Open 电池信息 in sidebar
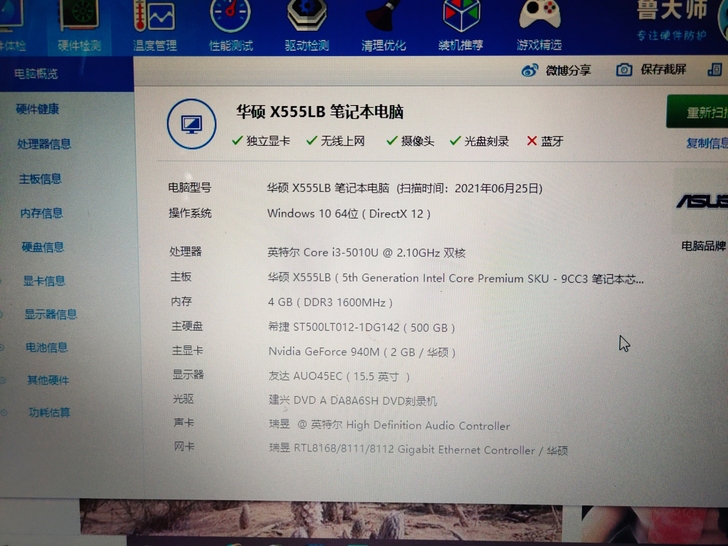This screenshot has height=546, width=728. click(x=47, y=347)
